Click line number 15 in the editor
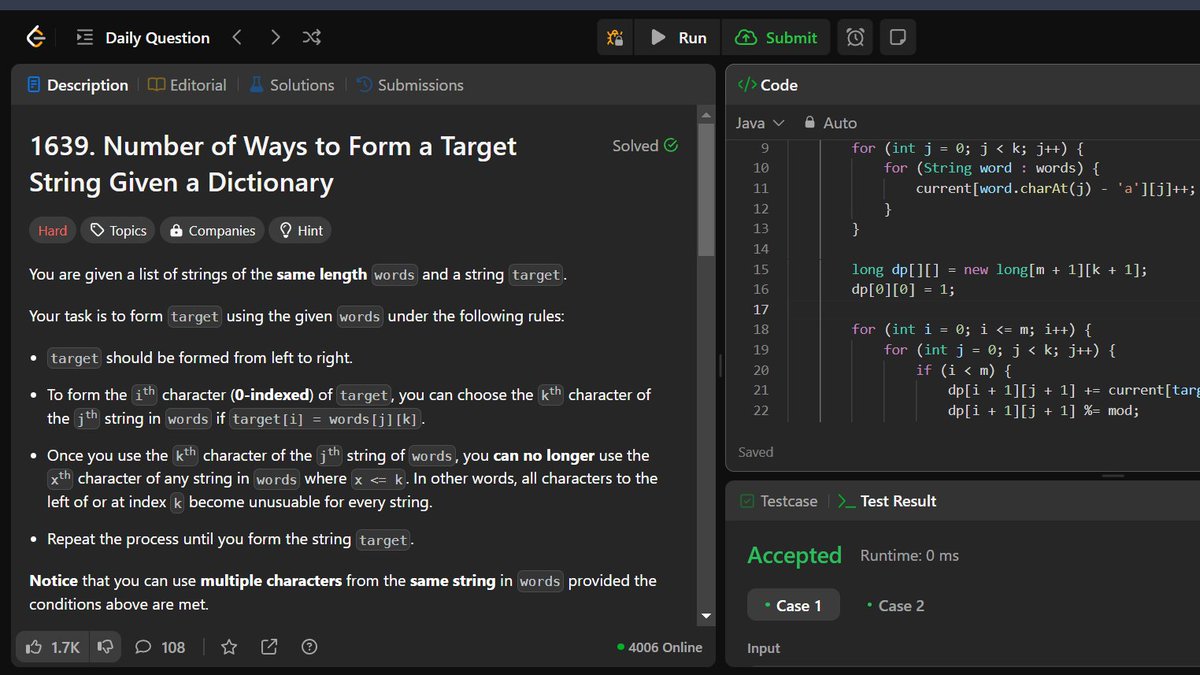Viewport: 1200px width, 675px height. coord(761,269)
